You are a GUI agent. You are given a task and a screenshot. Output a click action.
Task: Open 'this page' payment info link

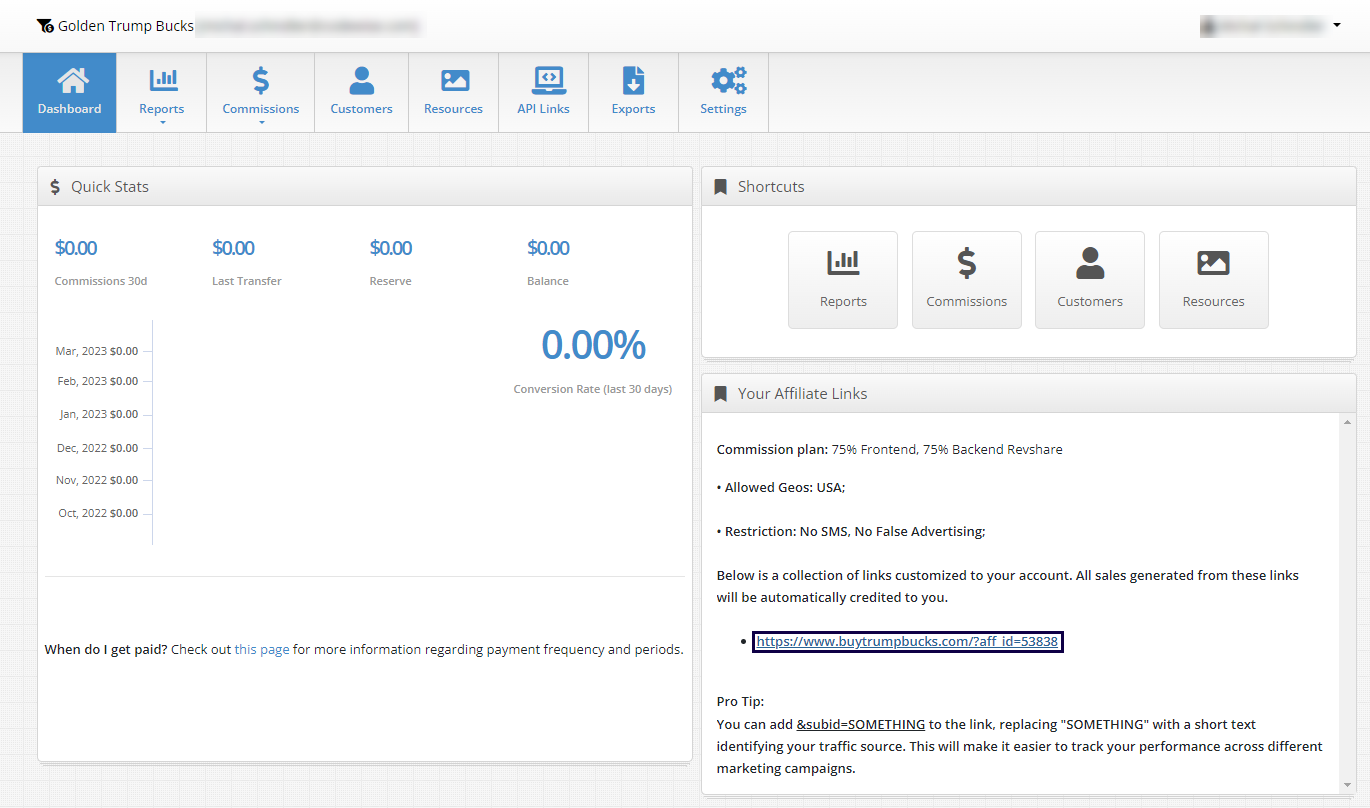click(x=262, y=649)
